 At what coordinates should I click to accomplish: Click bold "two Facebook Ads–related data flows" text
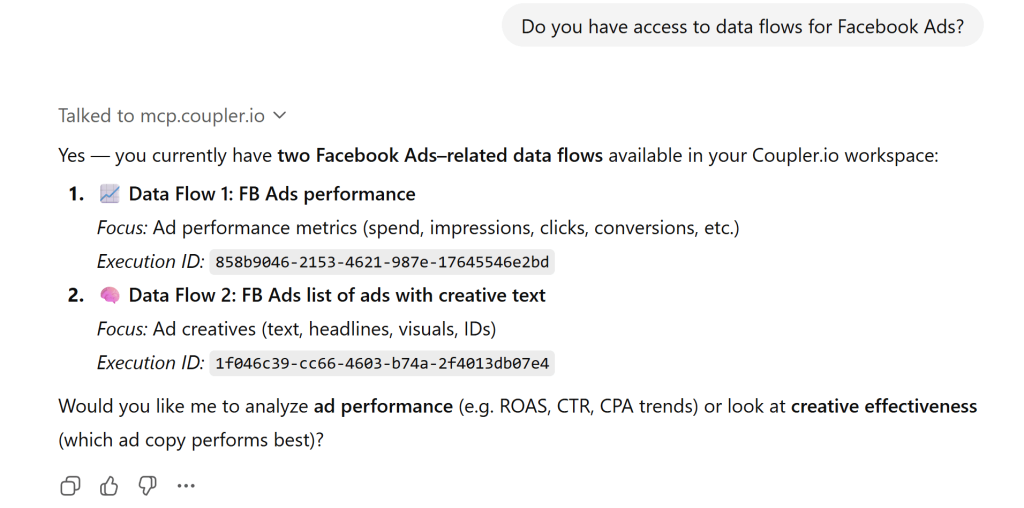(440, 155)
